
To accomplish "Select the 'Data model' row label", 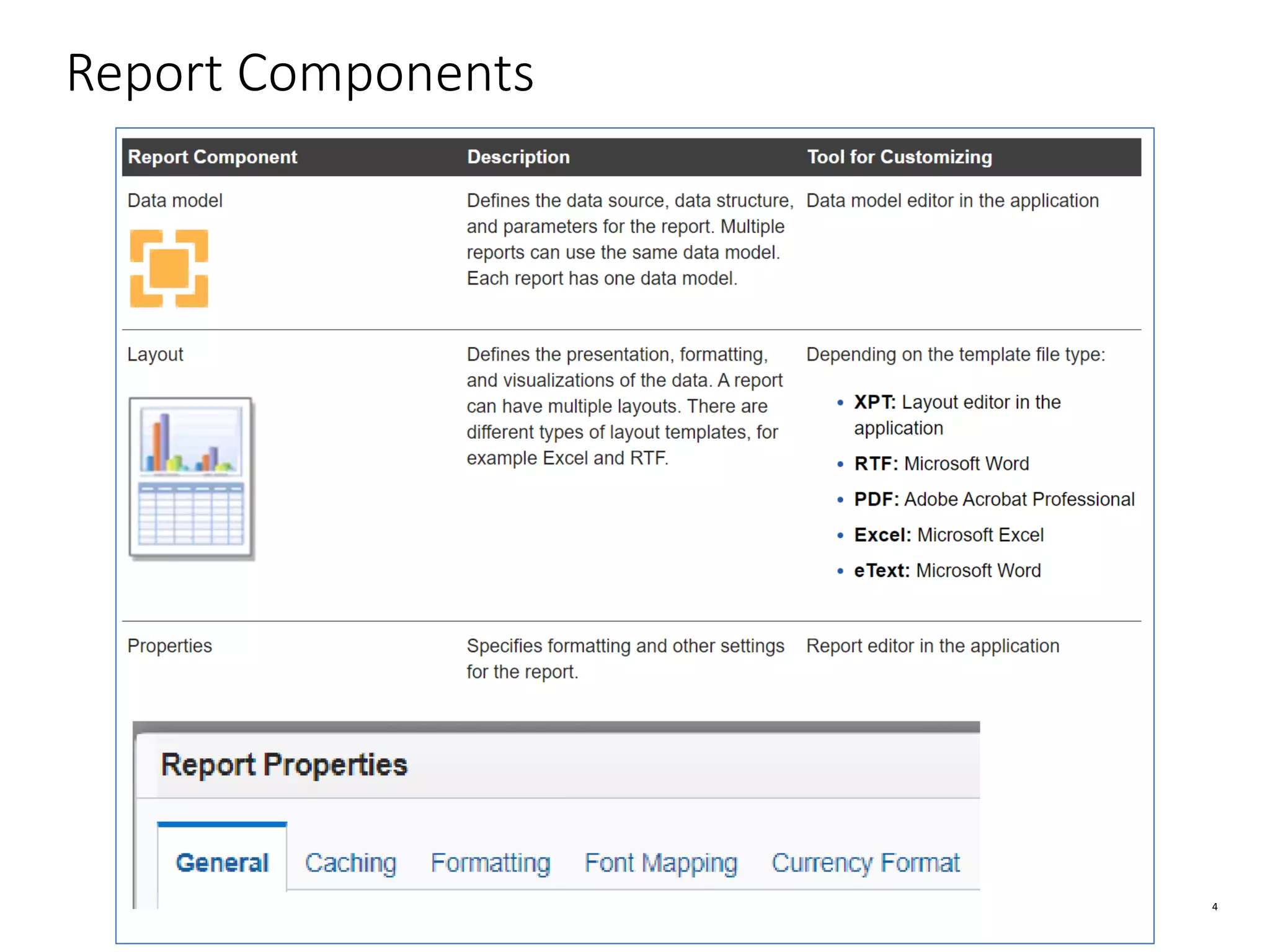I will click(x=175, y=201).
